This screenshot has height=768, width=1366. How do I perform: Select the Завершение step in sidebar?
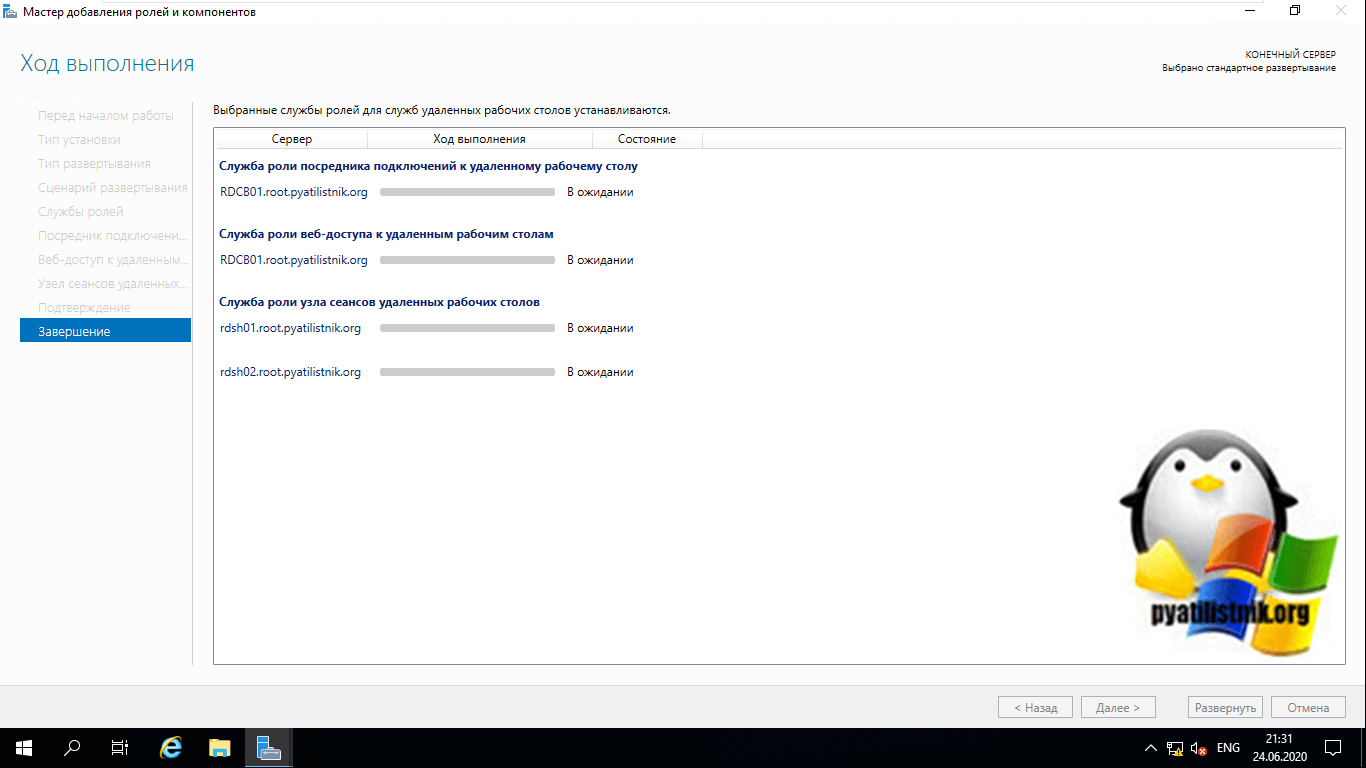click(105, 331)
